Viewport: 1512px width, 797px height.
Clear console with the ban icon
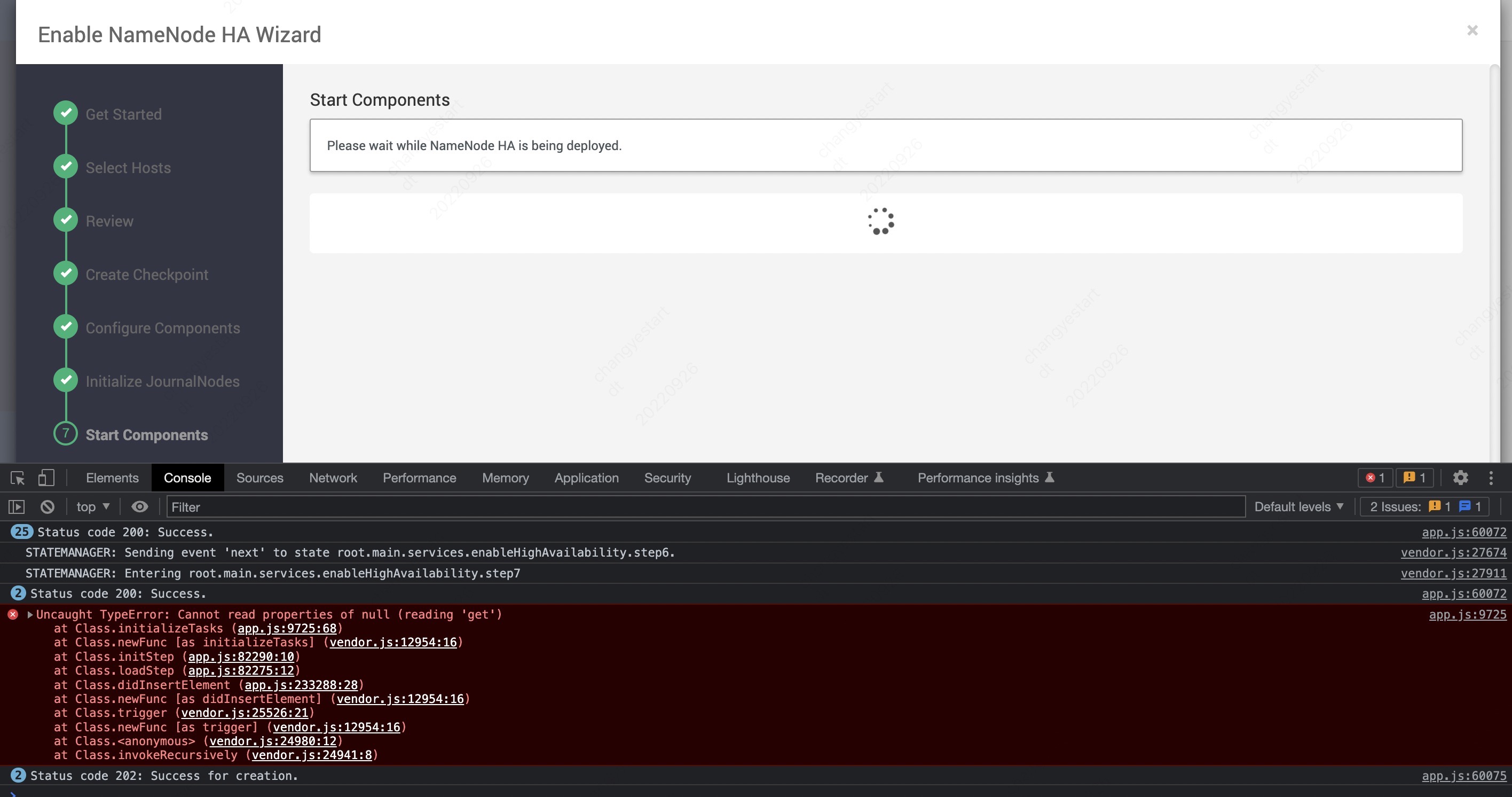click(48, 507)
